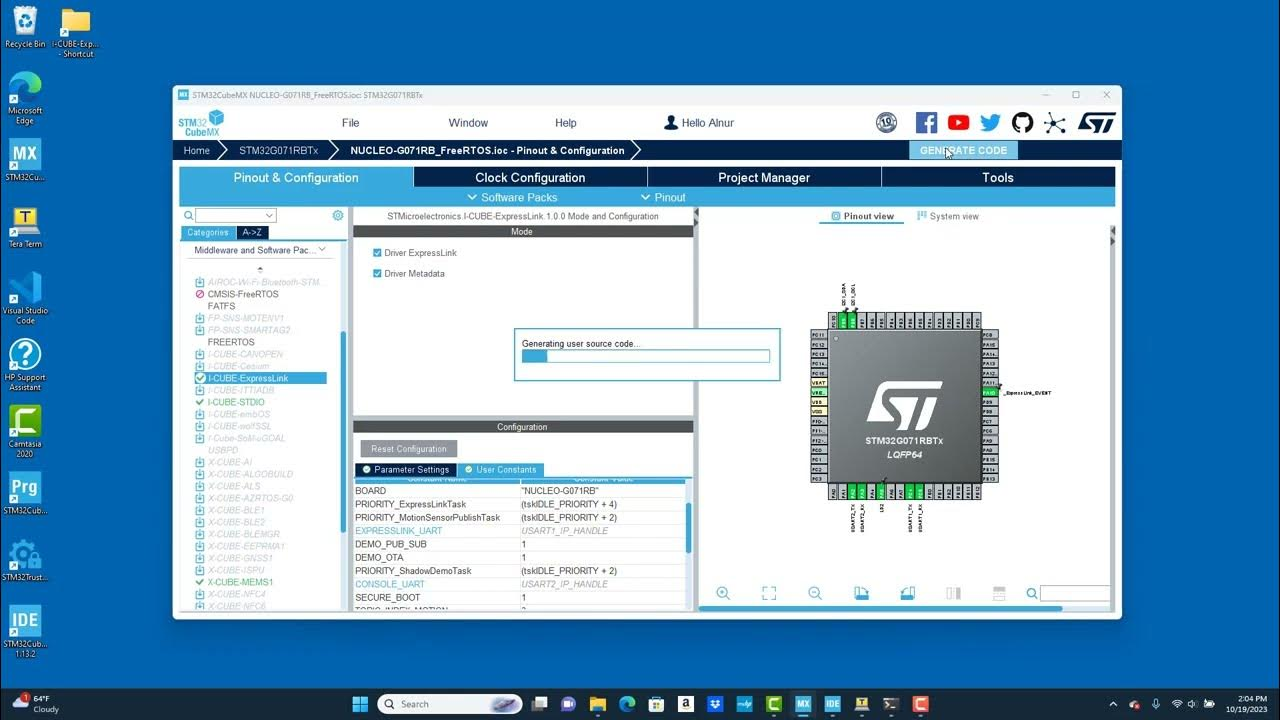Zoom out of the pinout view
Image resolution: width=1280 pixels, height=720 pixels.
[x=815, y=593]
